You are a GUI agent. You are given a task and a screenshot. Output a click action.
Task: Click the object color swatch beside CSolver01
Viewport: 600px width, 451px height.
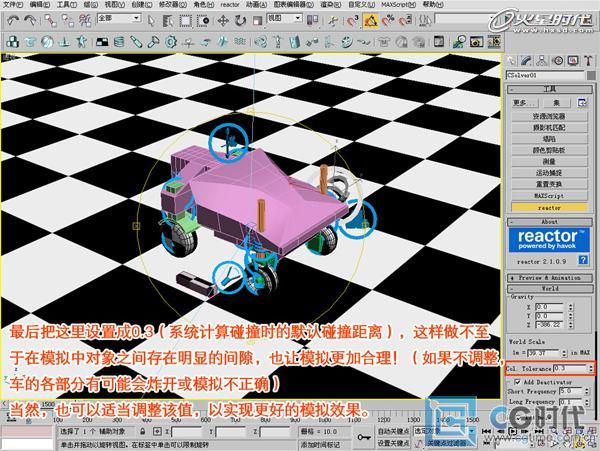(591, 75)
